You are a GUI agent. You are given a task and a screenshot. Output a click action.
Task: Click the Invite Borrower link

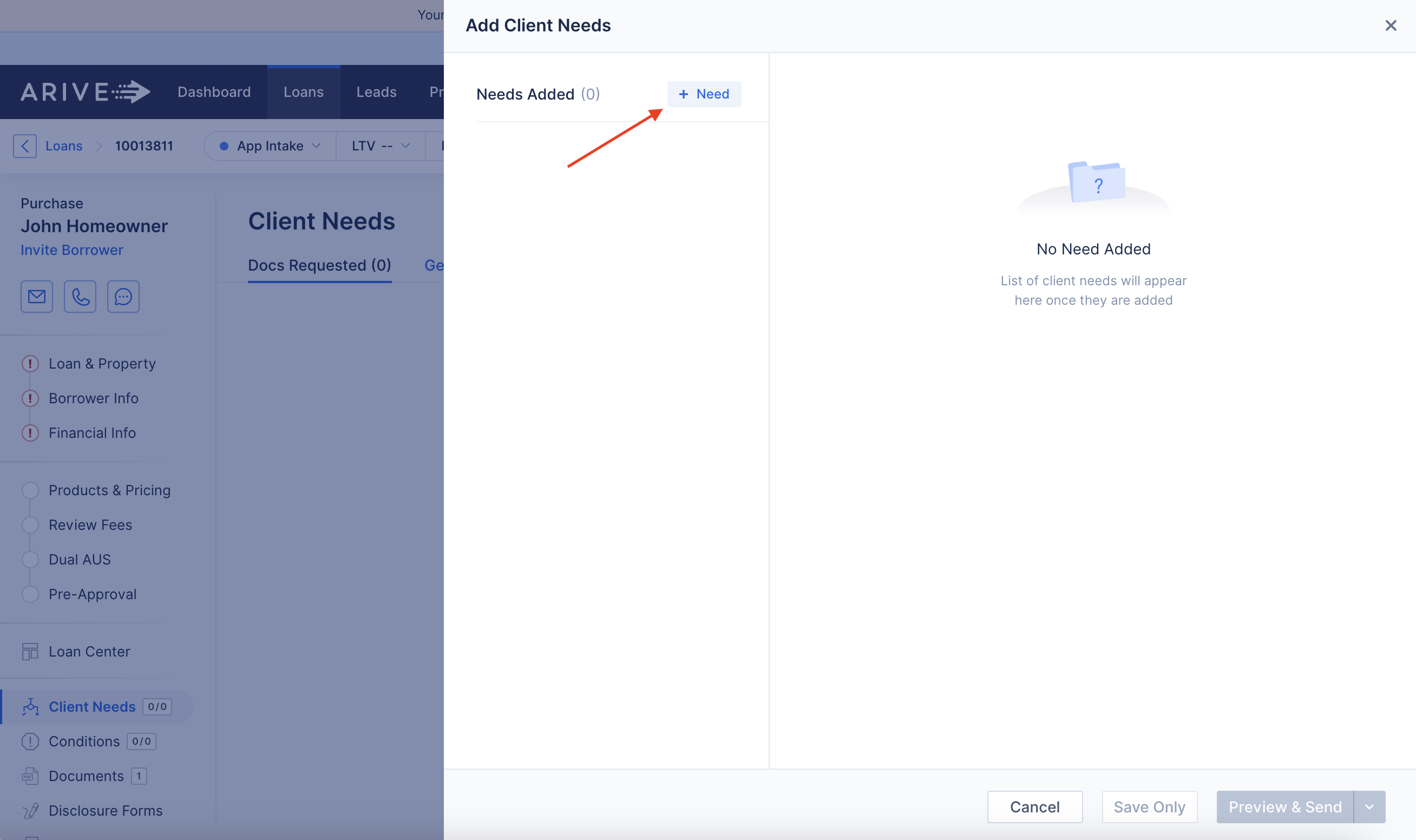[72, 250]
